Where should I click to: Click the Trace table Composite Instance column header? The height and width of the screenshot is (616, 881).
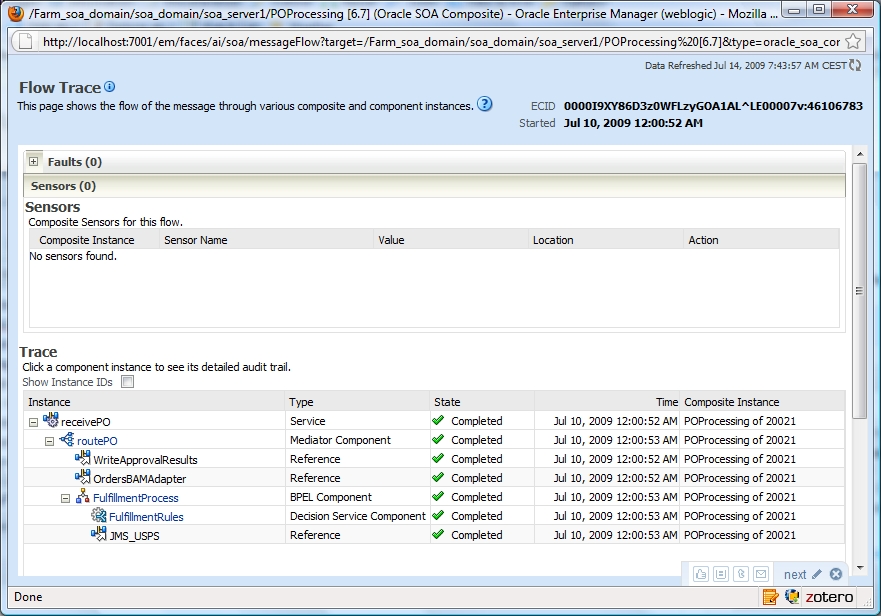(762, 402)
